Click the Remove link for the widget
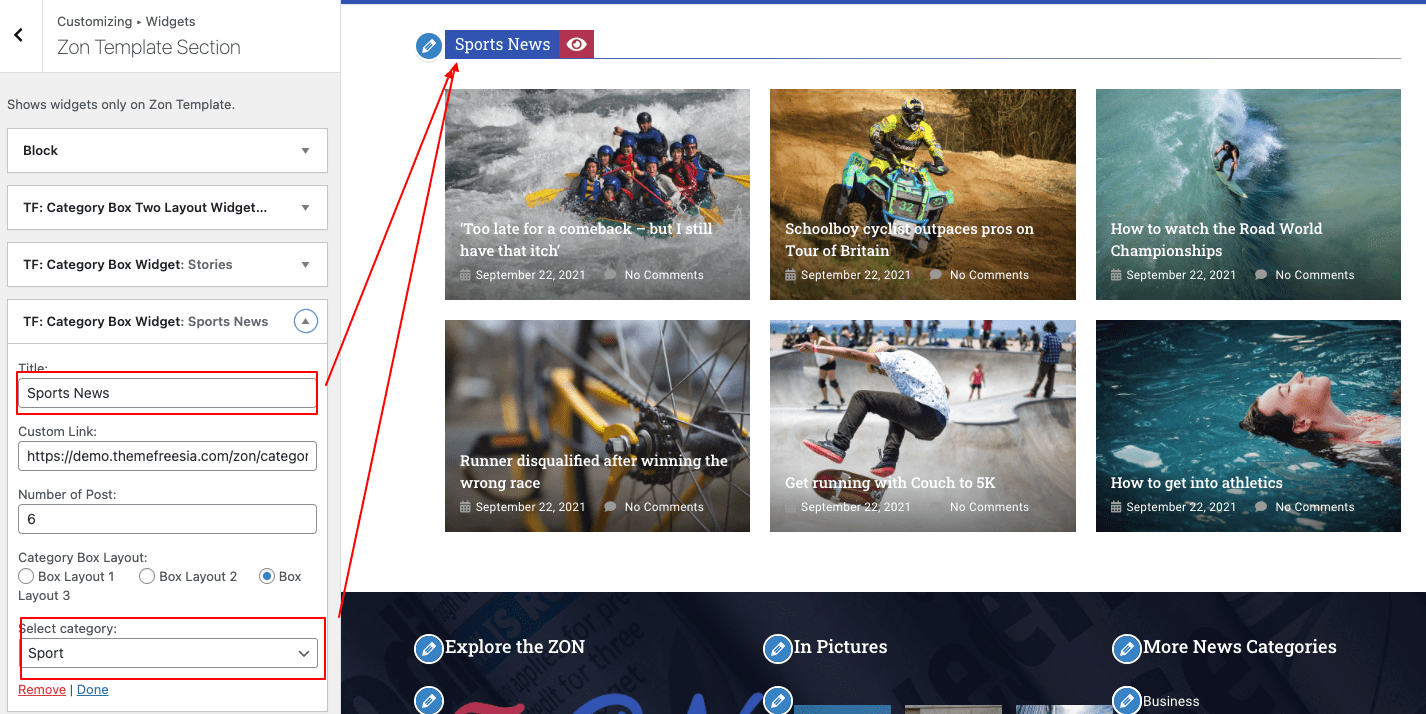This screenshot has height=714, width=1426. [x=42, y=690]
